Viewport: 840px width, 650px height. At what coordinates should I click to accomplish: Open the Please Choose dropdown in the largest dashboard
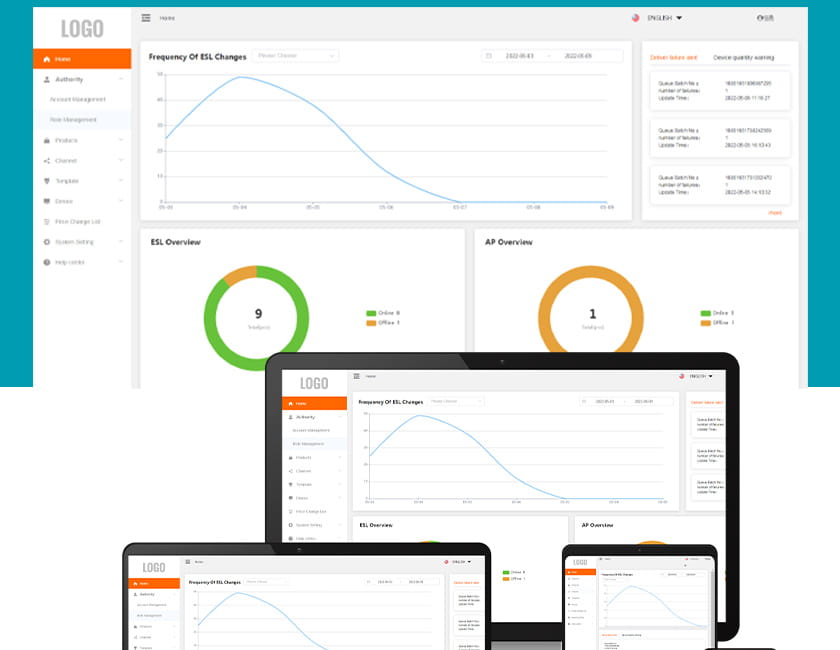(x=295, y=56)
